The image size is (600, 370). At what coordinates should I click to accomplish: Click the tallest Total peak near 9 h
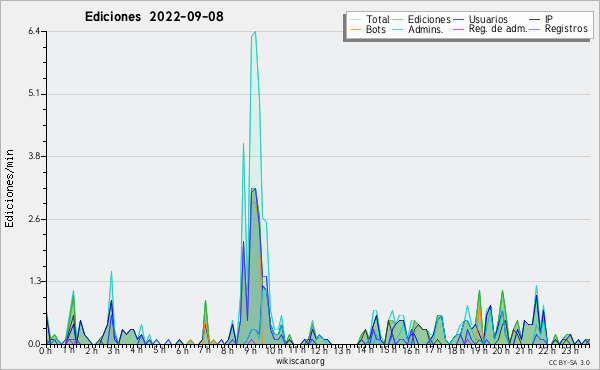coord(255,32)
